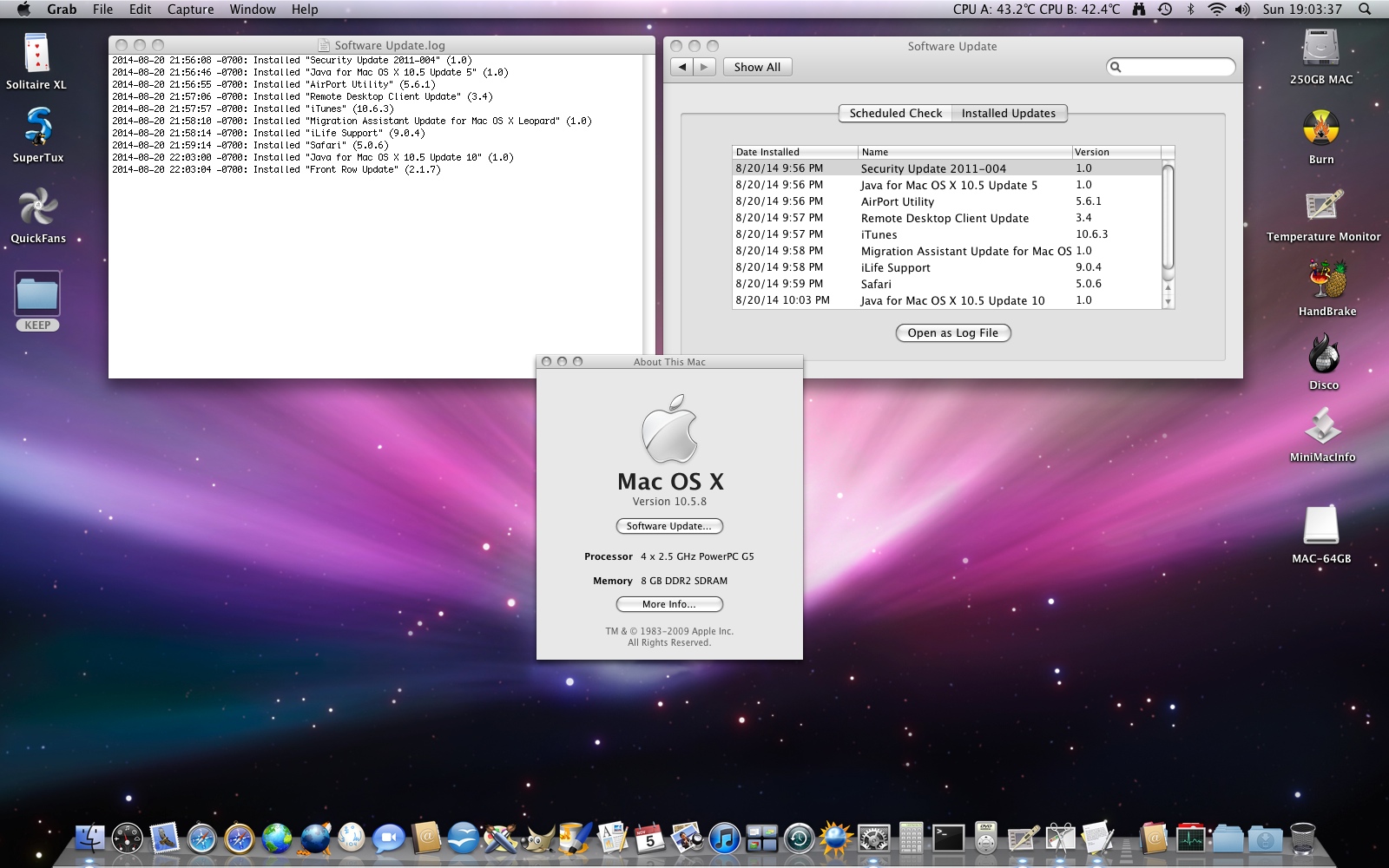Screen dimensions: 1389x868
Task: Open Activity Monitor in the Dock
Action: [x=1190, y=838]
